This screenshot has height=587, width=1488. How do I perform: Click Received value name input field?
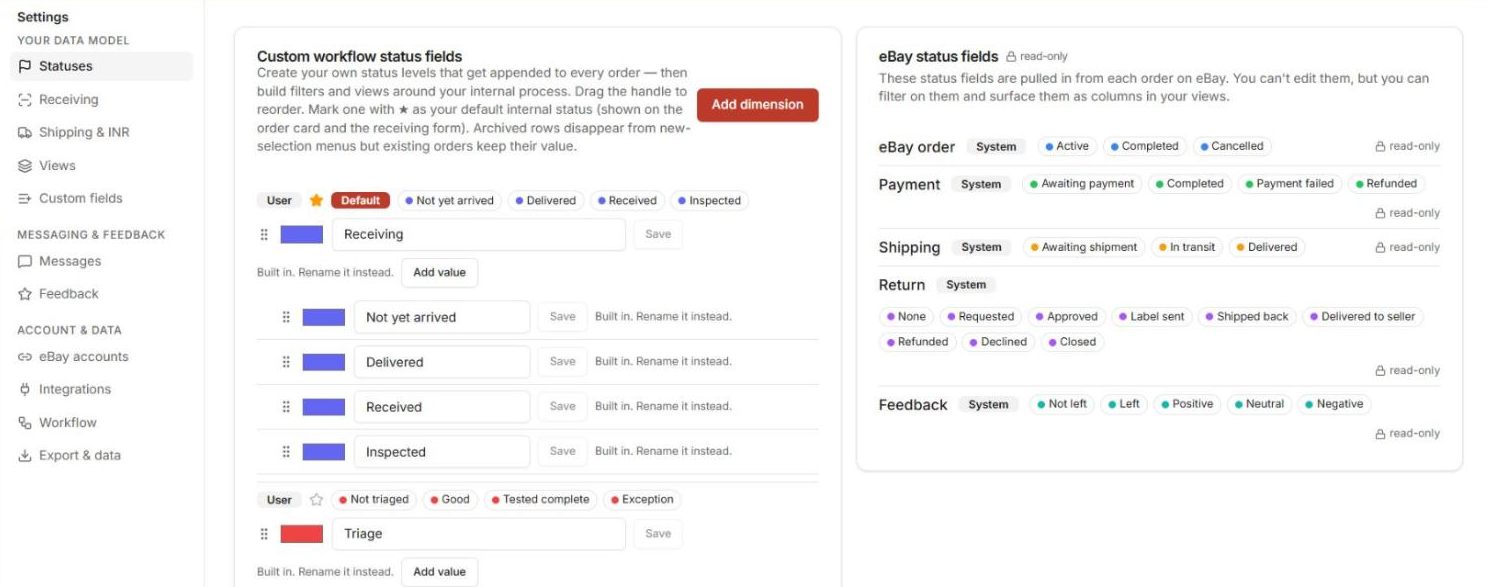[x=442, y=407]
